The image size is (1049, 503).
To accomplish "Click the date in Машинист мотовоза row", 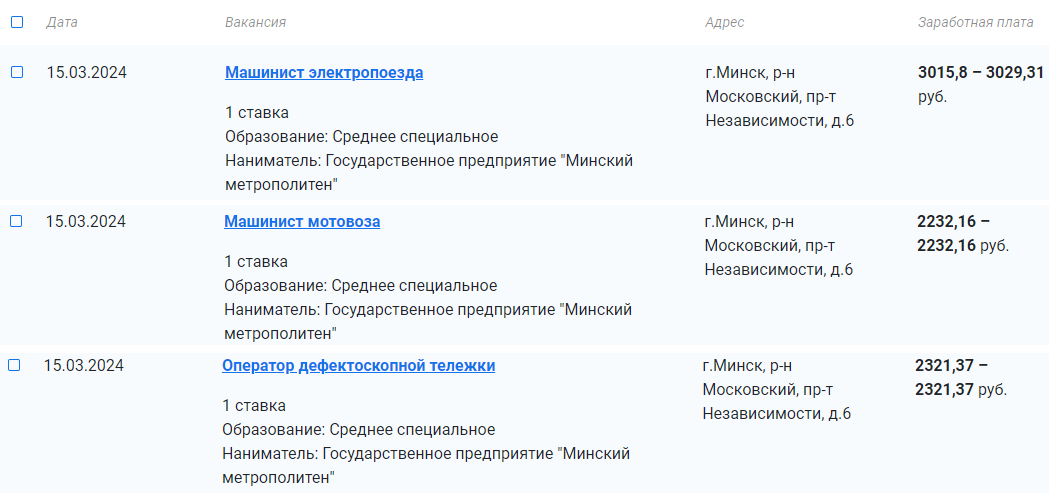I will tap(86, 221).
